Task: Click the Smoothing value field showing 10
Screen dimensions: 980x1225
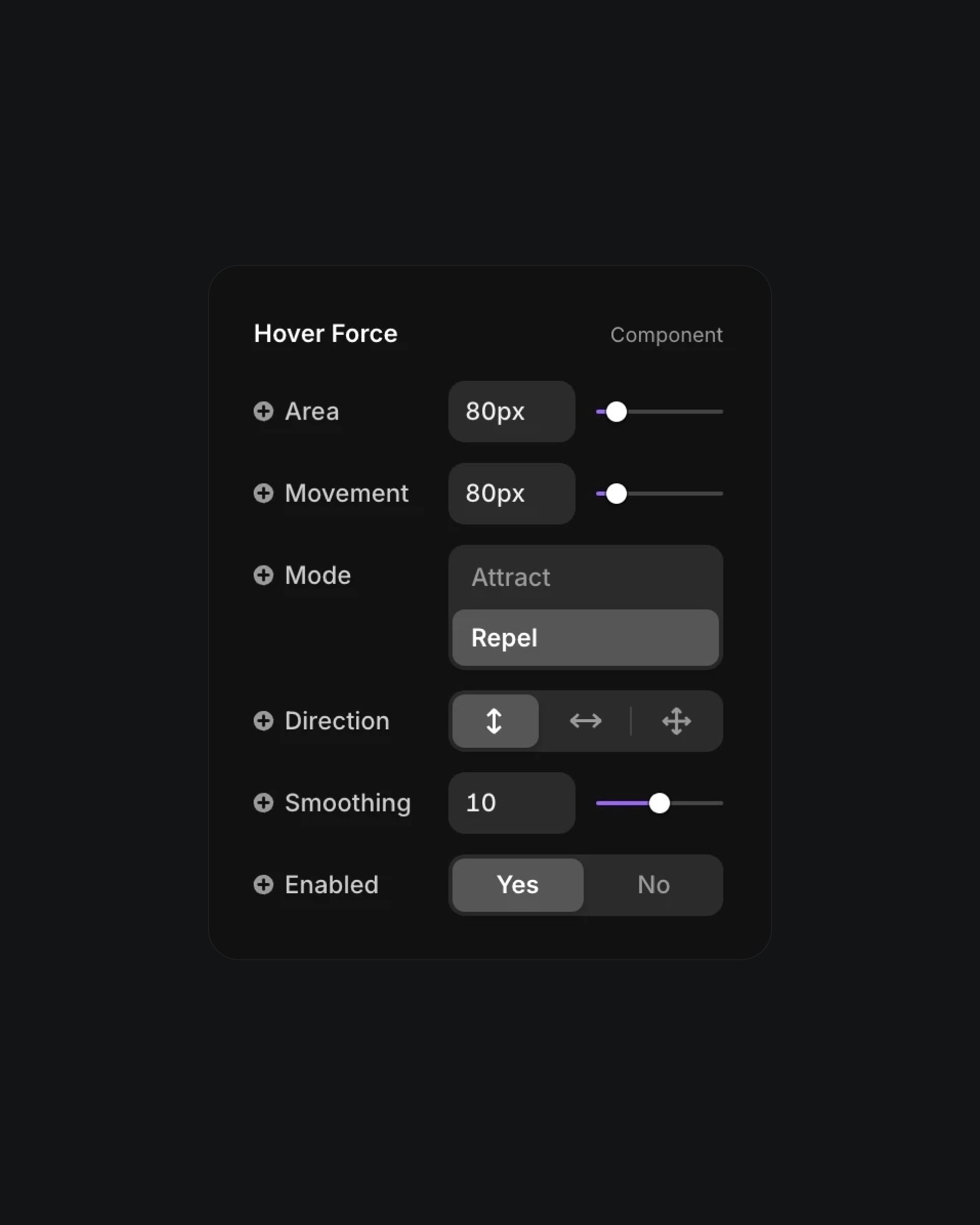Action: pyautogui.click(x=511, y=803)
